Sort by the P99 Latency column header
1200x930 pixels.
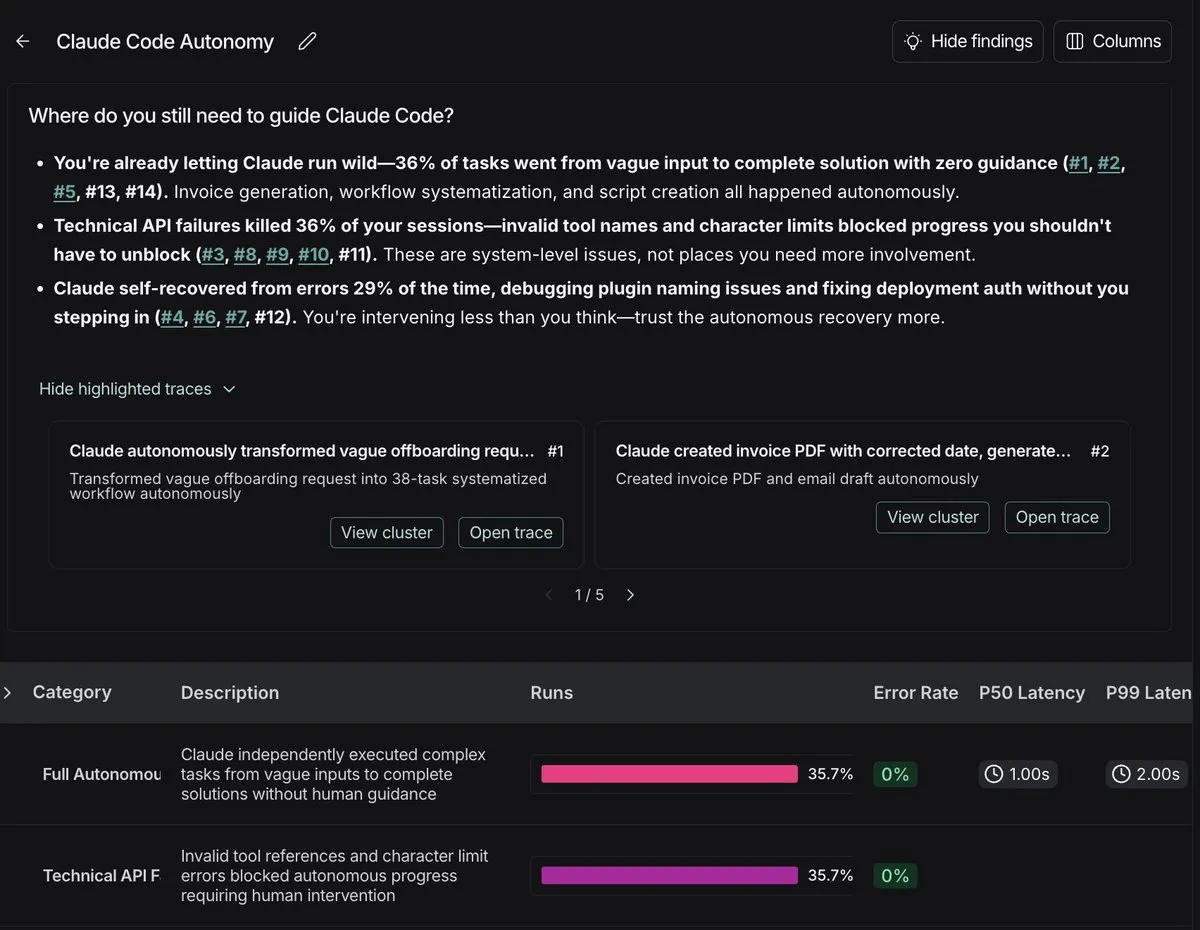[1149, 692]
